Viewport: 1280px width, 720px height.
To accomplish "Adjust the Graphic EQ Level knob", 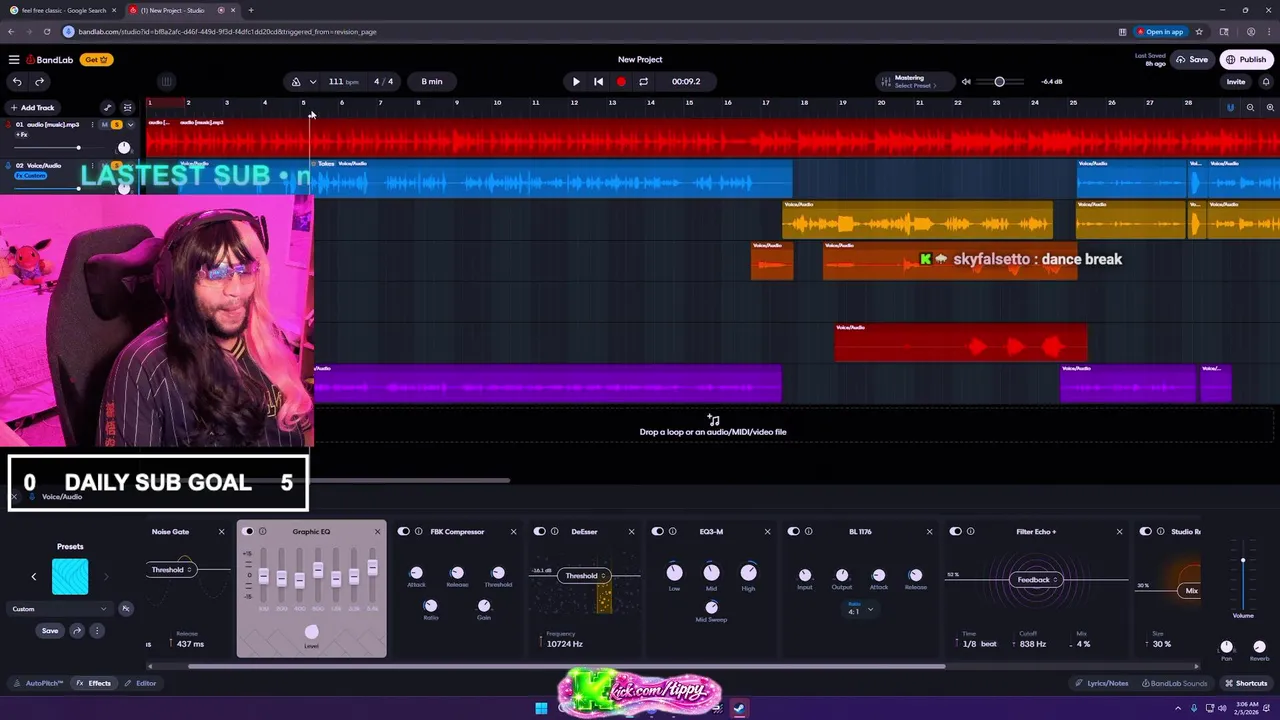I will (312, 632).
